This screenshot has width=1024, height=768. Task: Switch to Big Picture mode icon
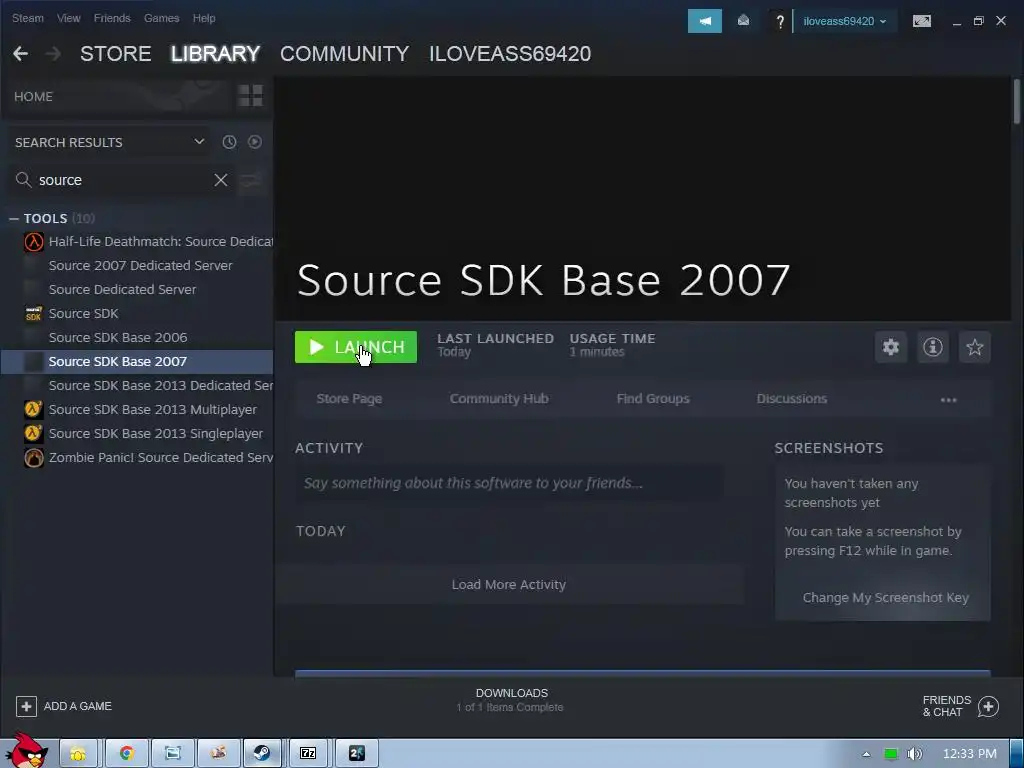tap(921, 21)
